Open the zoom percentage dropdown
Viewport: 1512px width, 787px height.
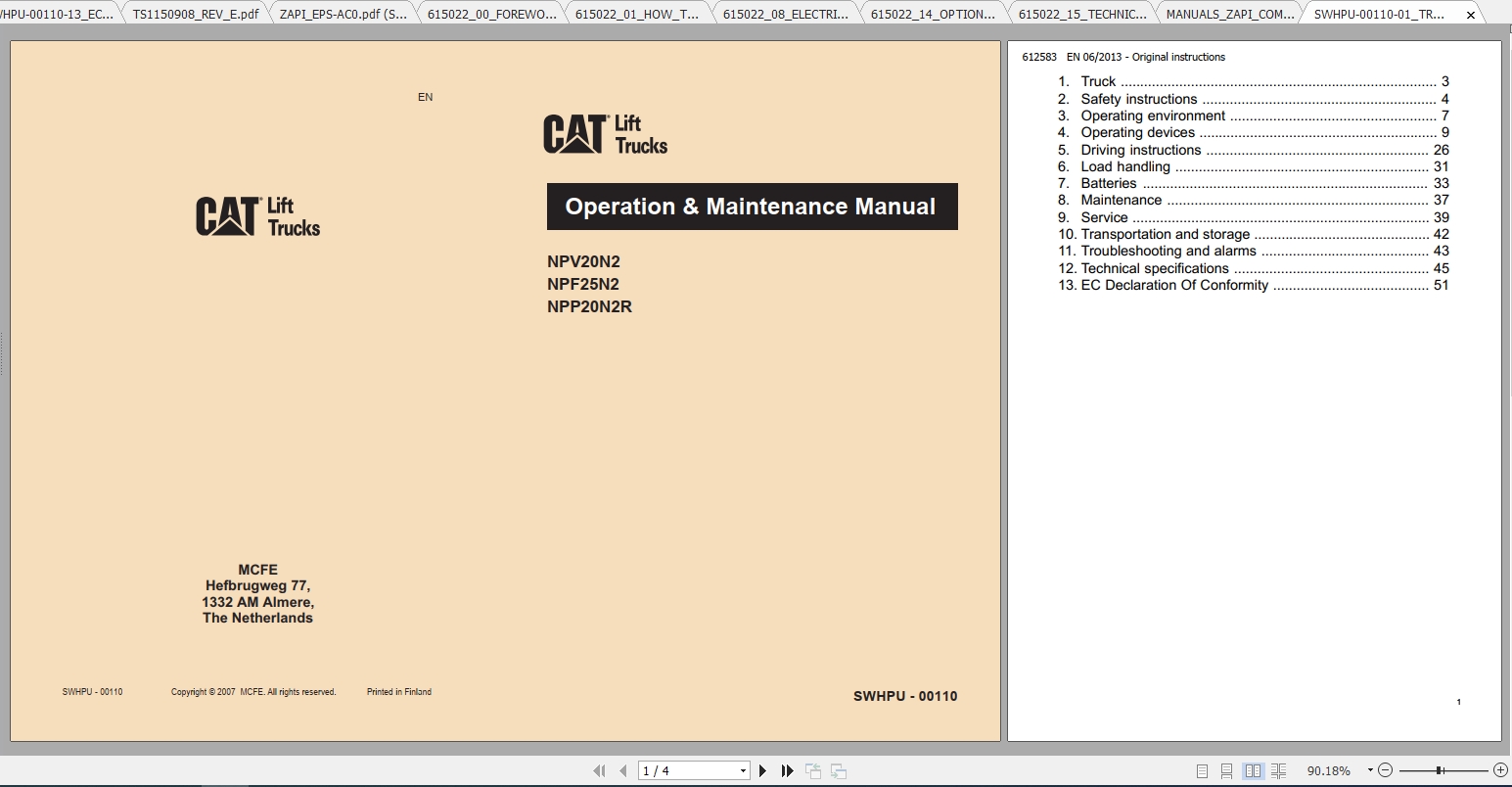1370,770
